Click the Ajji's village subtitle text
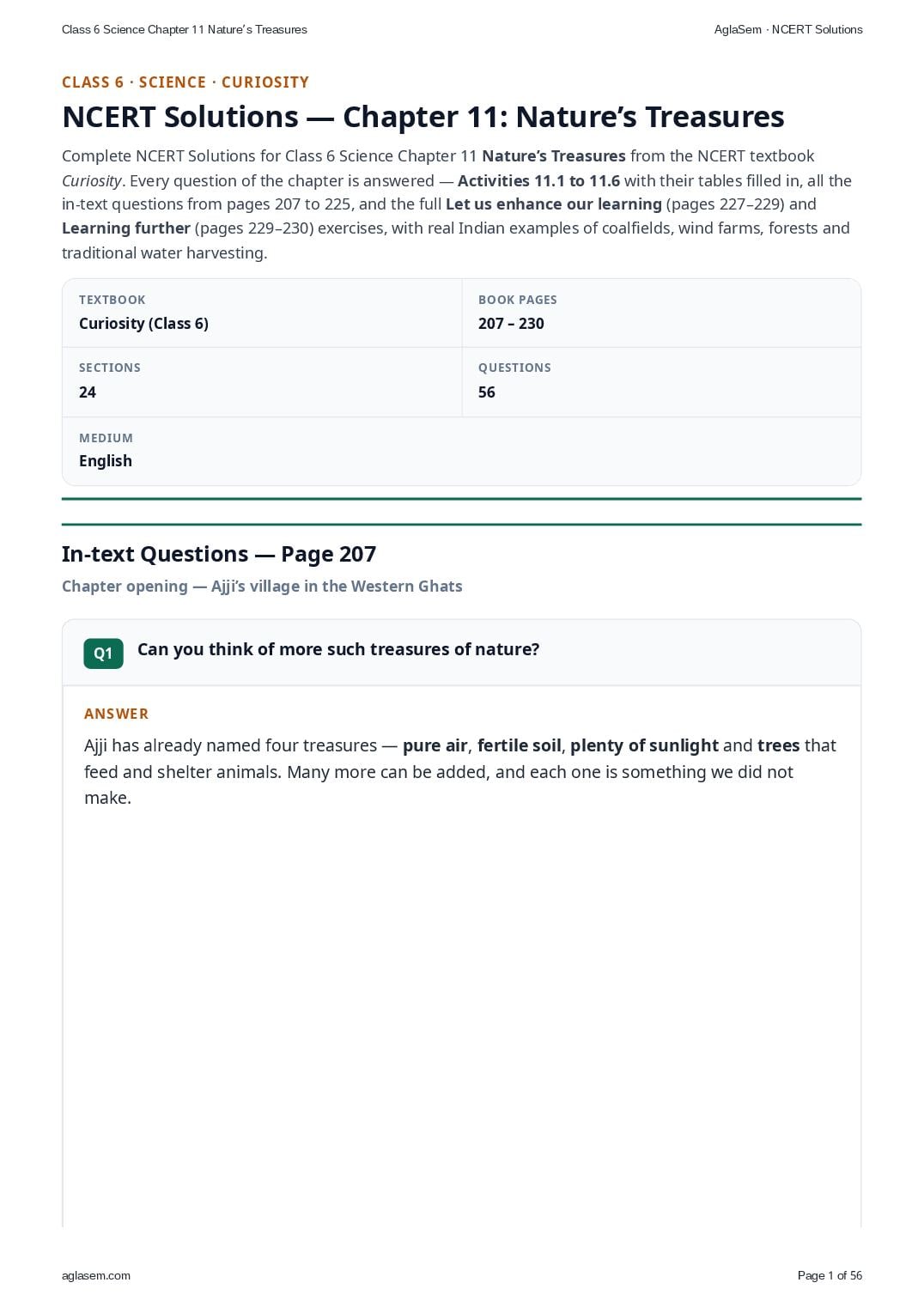The height and width of the screenshot is (1307, 924). pyautogui.click(x=262, y=587)
